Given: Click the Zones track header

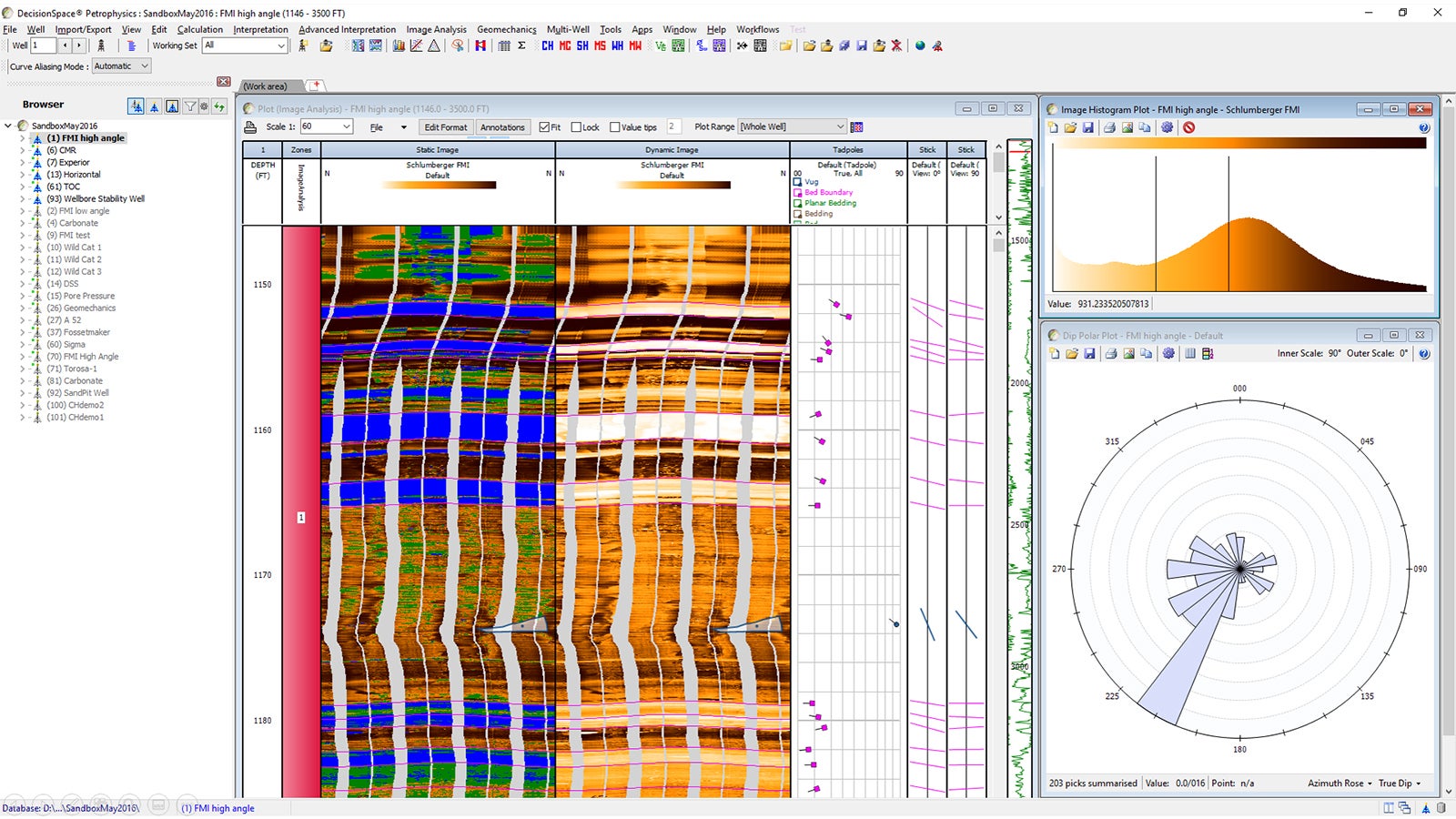Looking at the screenshot, I should (301, 149).
